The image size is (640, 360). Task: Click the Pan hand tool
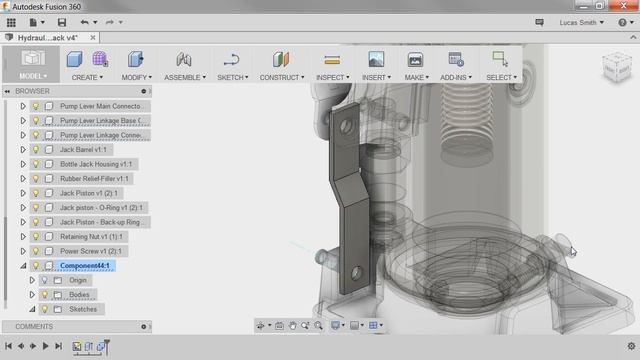(292, 326)
